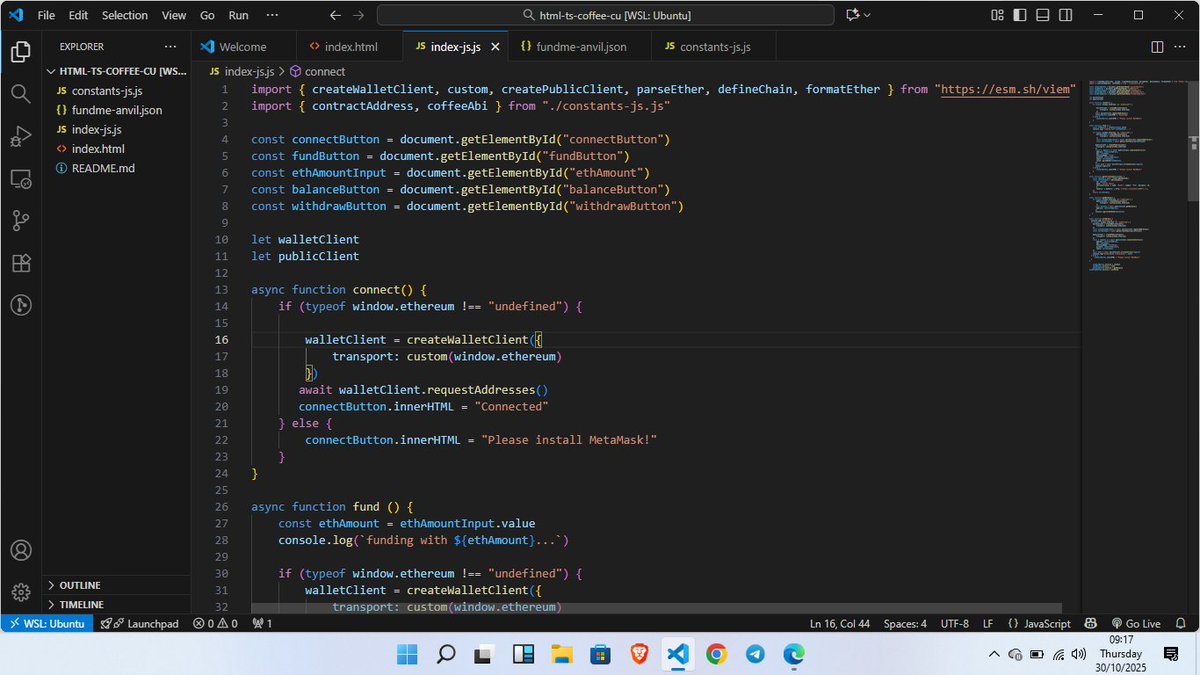Open editor More Actions ellipsis
The width and height of the screenshot is (1200, 675).
pos(1181,47)
